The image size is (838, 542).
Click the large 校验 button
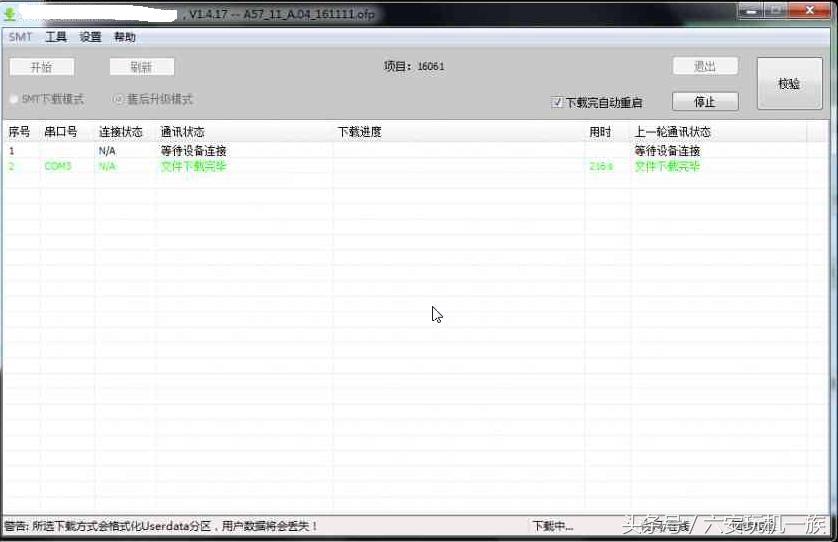pos(789,84)
